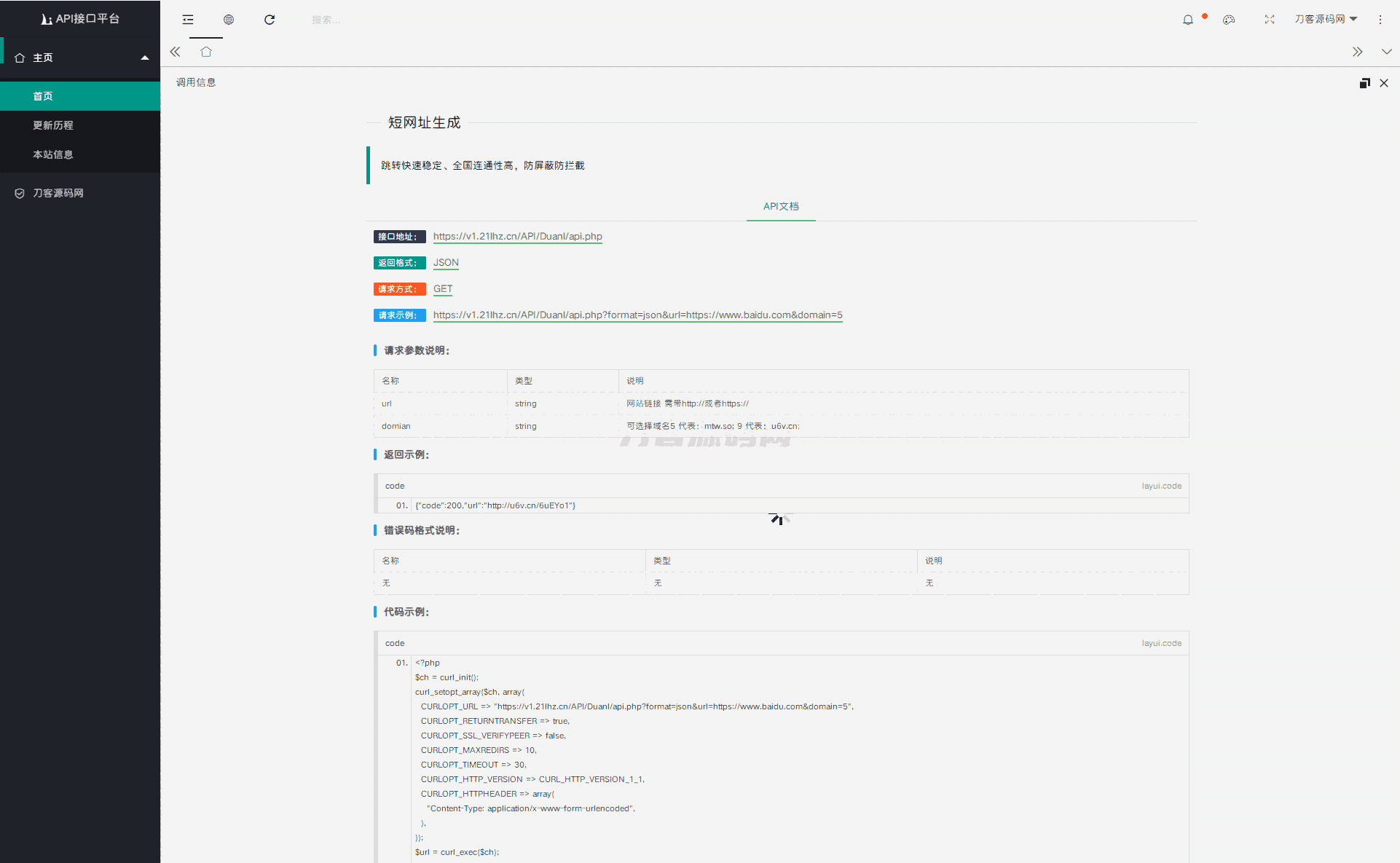Select 本站信息 in the sidebar

coord(53,154)
